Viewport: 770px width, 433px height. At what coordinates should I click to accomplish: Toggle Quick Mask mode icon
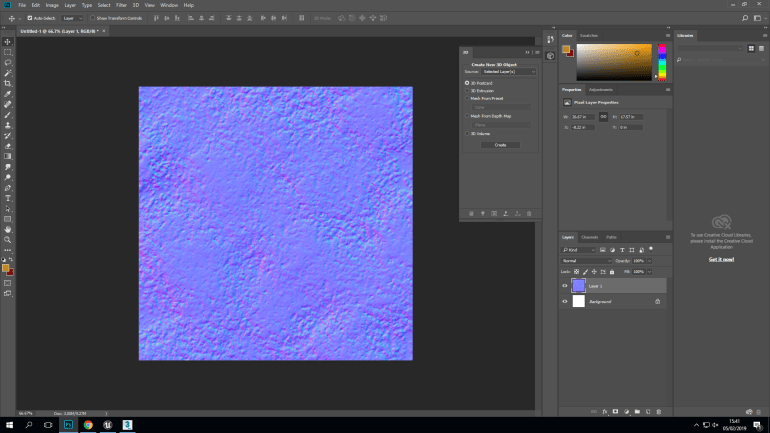click(x=7, y=283)
